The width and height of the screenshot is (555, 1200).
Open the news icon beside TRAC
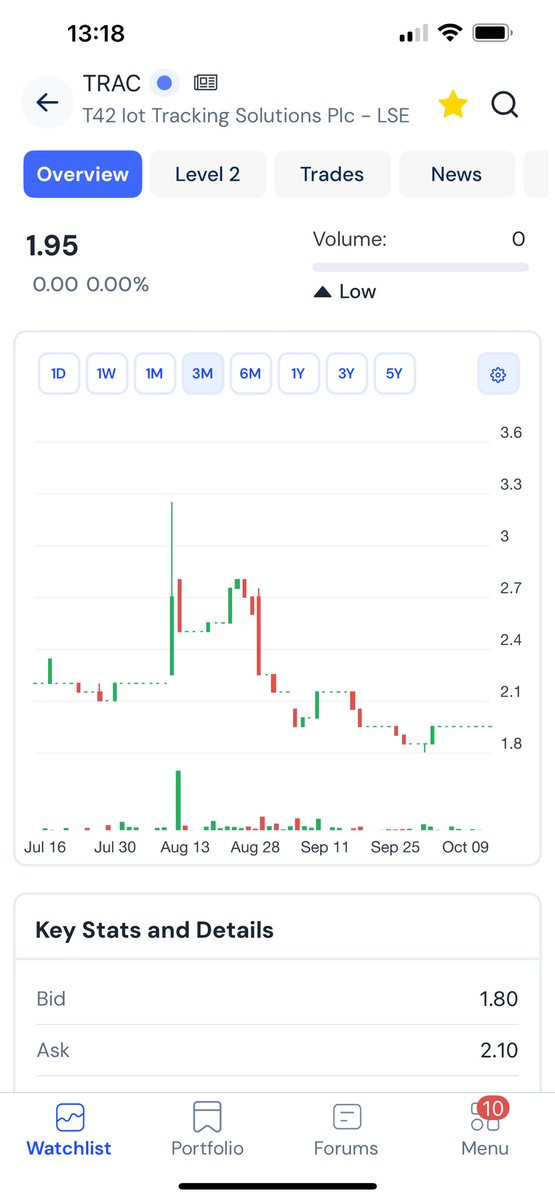click(206, 82)
